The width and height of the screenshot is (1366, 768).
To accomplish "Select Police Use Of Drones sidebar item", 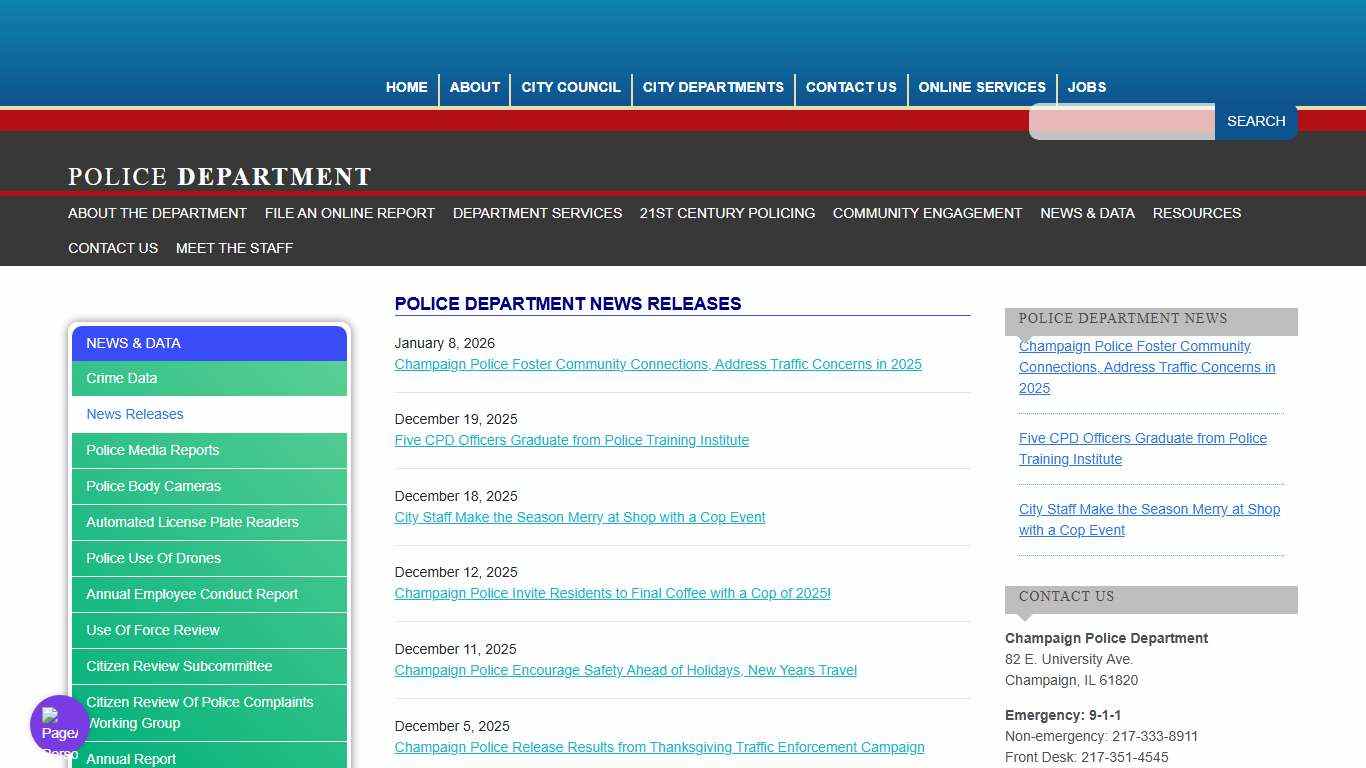I will pos(153,558).
